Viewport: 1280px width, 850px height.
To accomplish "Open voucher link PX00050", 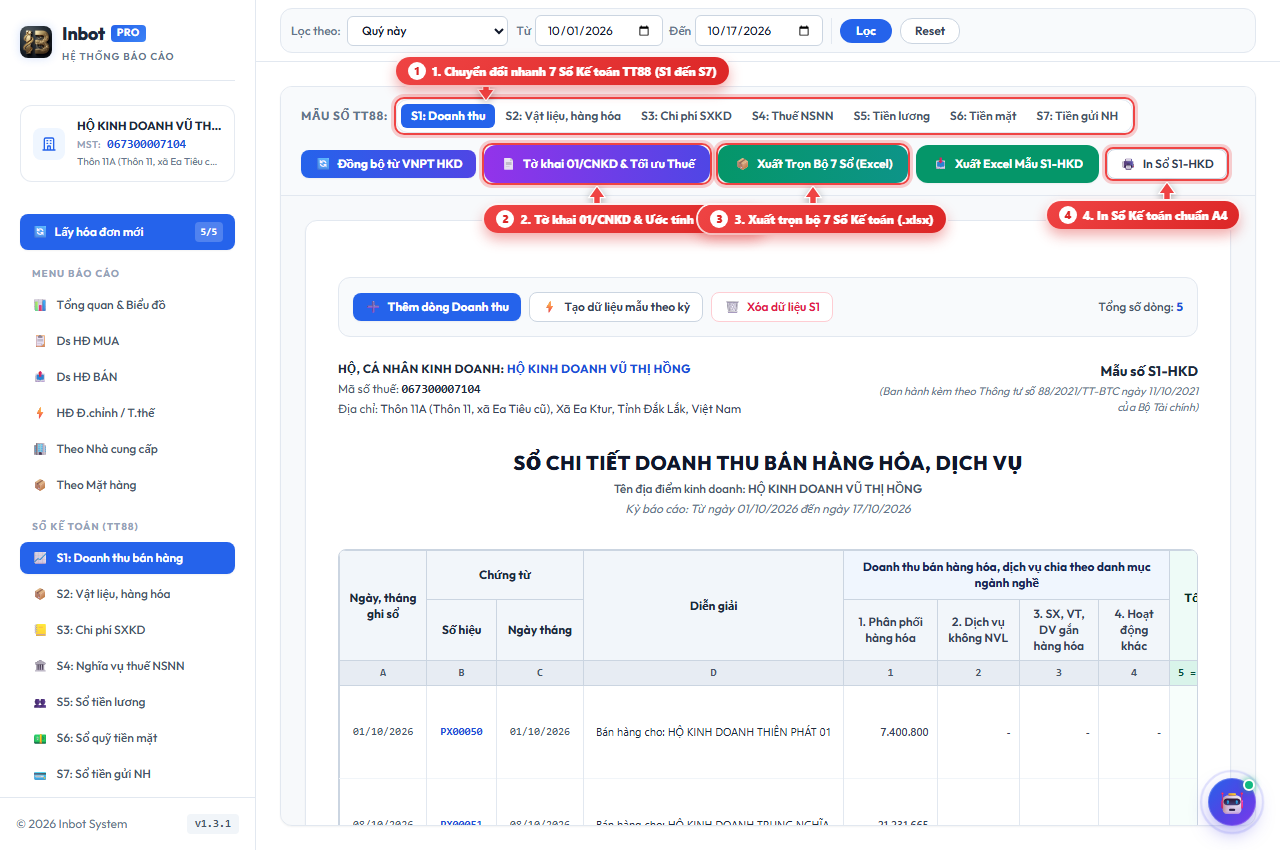I will (x=461, y=732).
